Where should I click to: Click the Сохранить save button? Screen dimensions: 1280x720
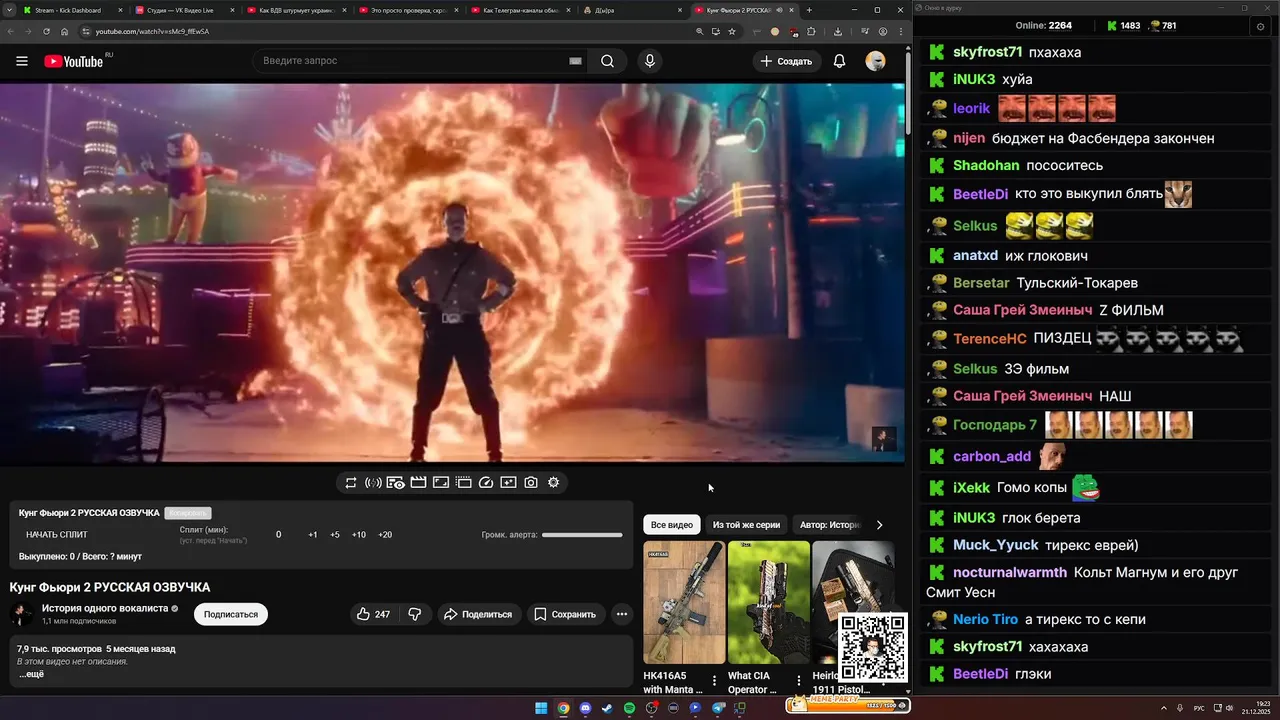565,614
